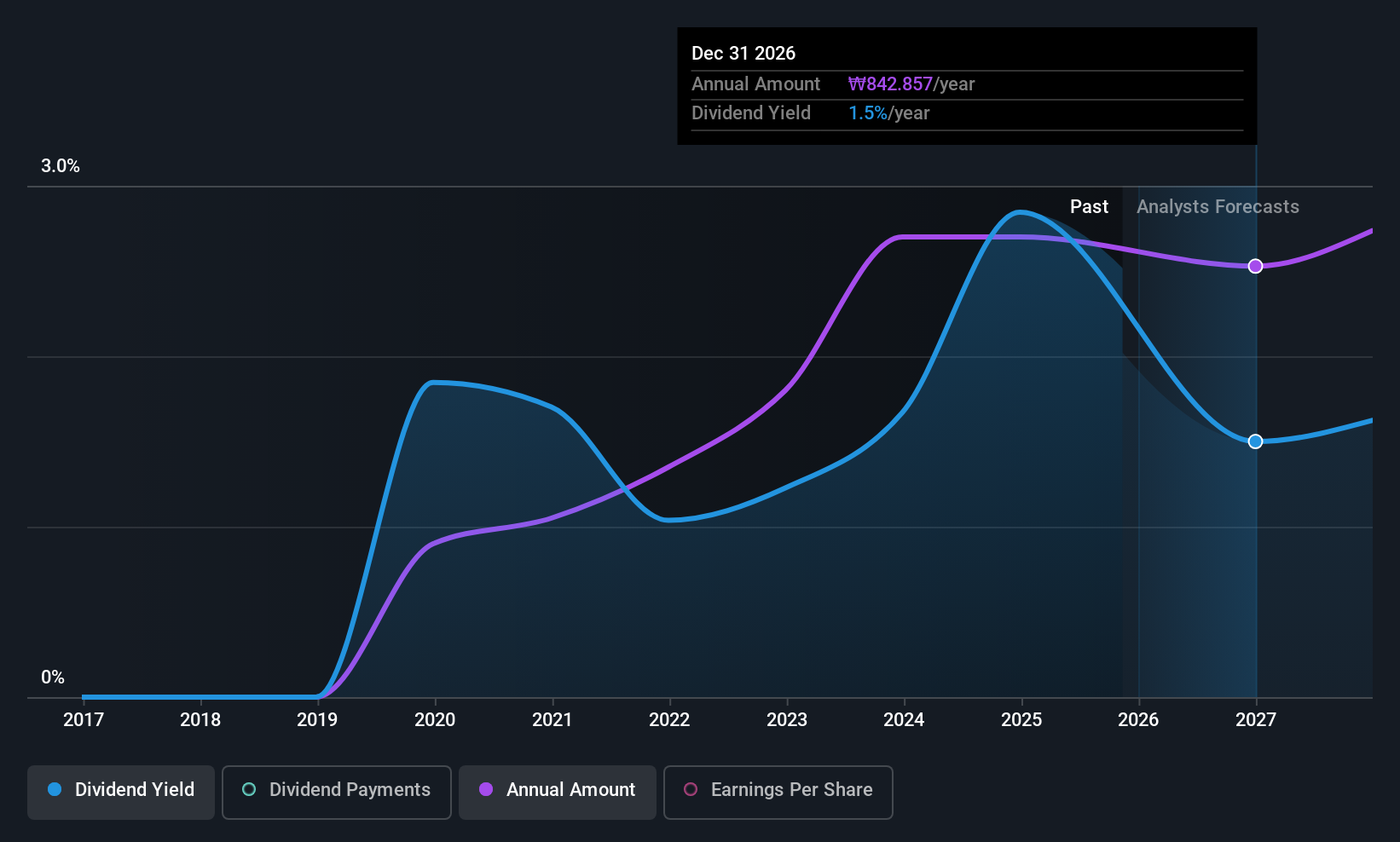Select the blue Dividend Yield data point marker

(1255, 441)
